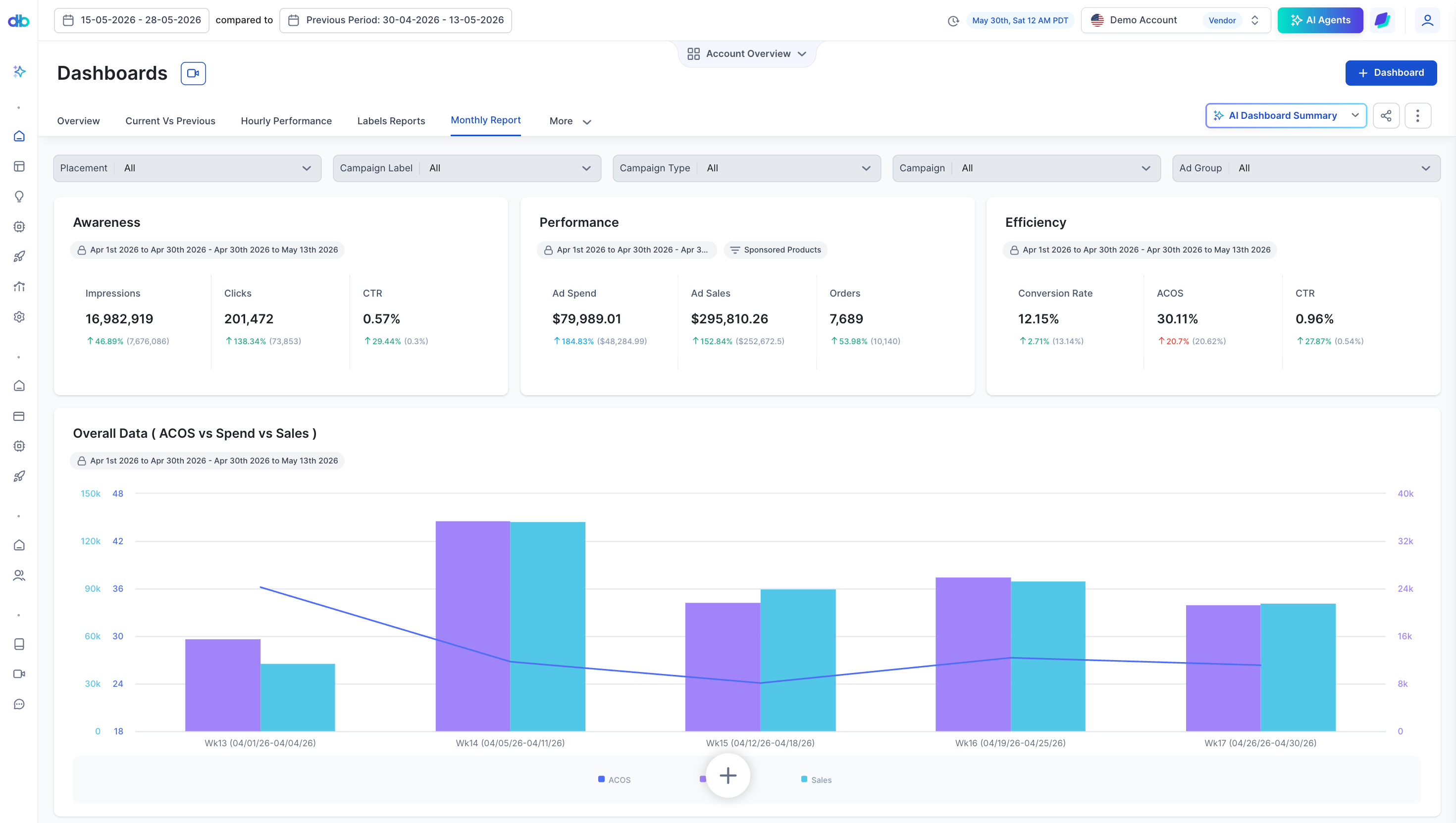Open the video camera icon in sidebar
1456x823 pixels.
tap(19, 674)
